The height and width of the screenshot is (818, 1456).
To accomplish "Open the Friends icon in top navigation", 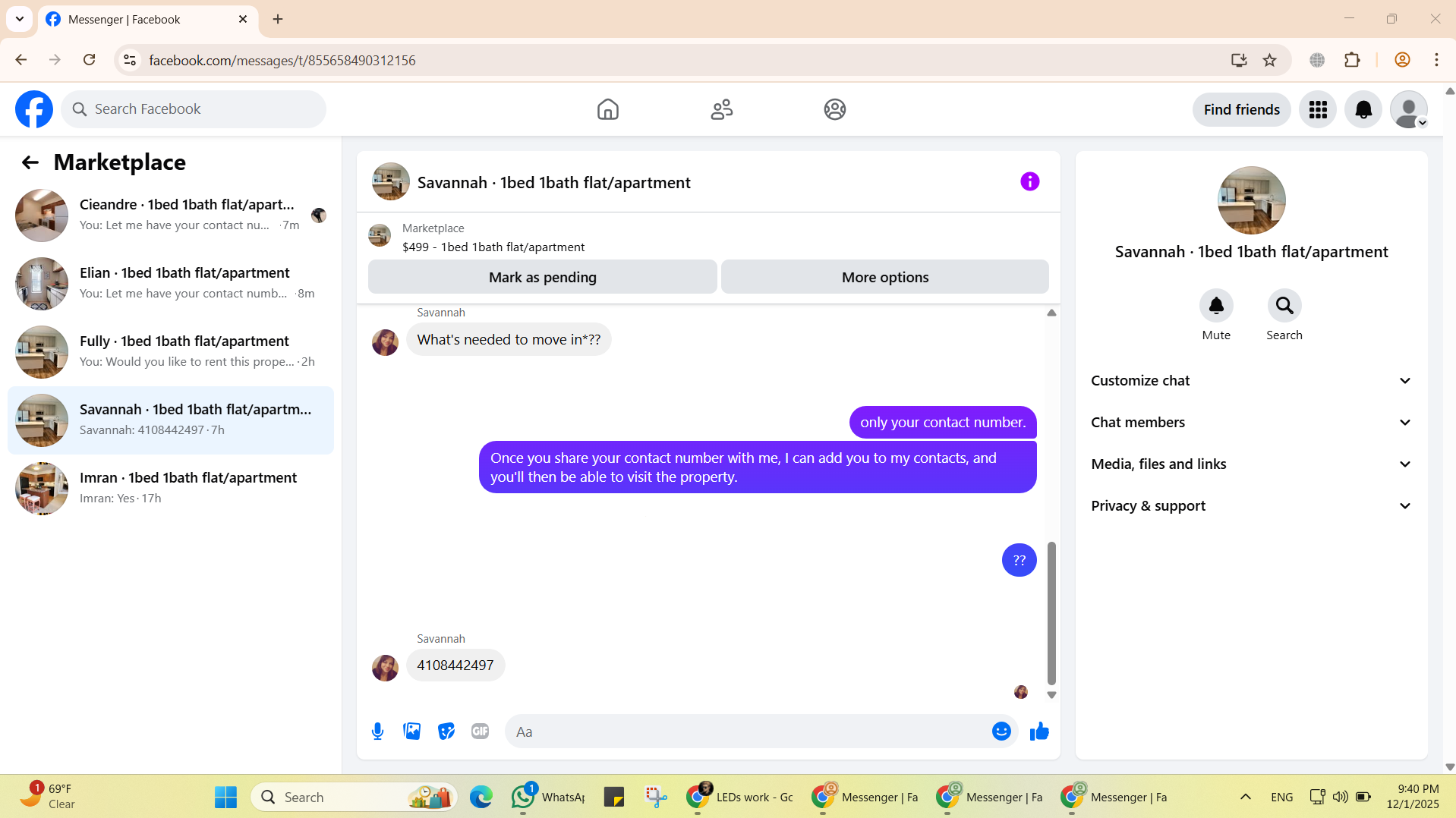I will pyautogui.click(x=721, y=109).
